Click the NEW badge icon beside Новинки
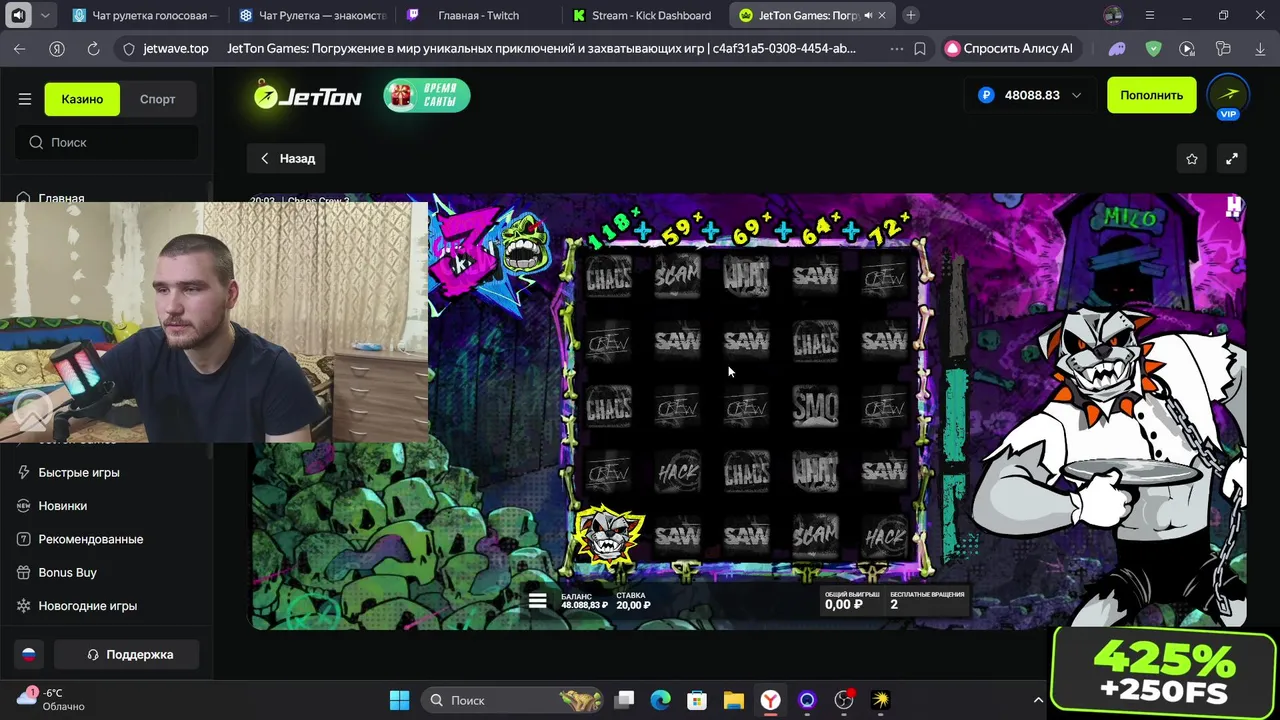Screen dimensions: 1280x720 click(x=24, y=505)
